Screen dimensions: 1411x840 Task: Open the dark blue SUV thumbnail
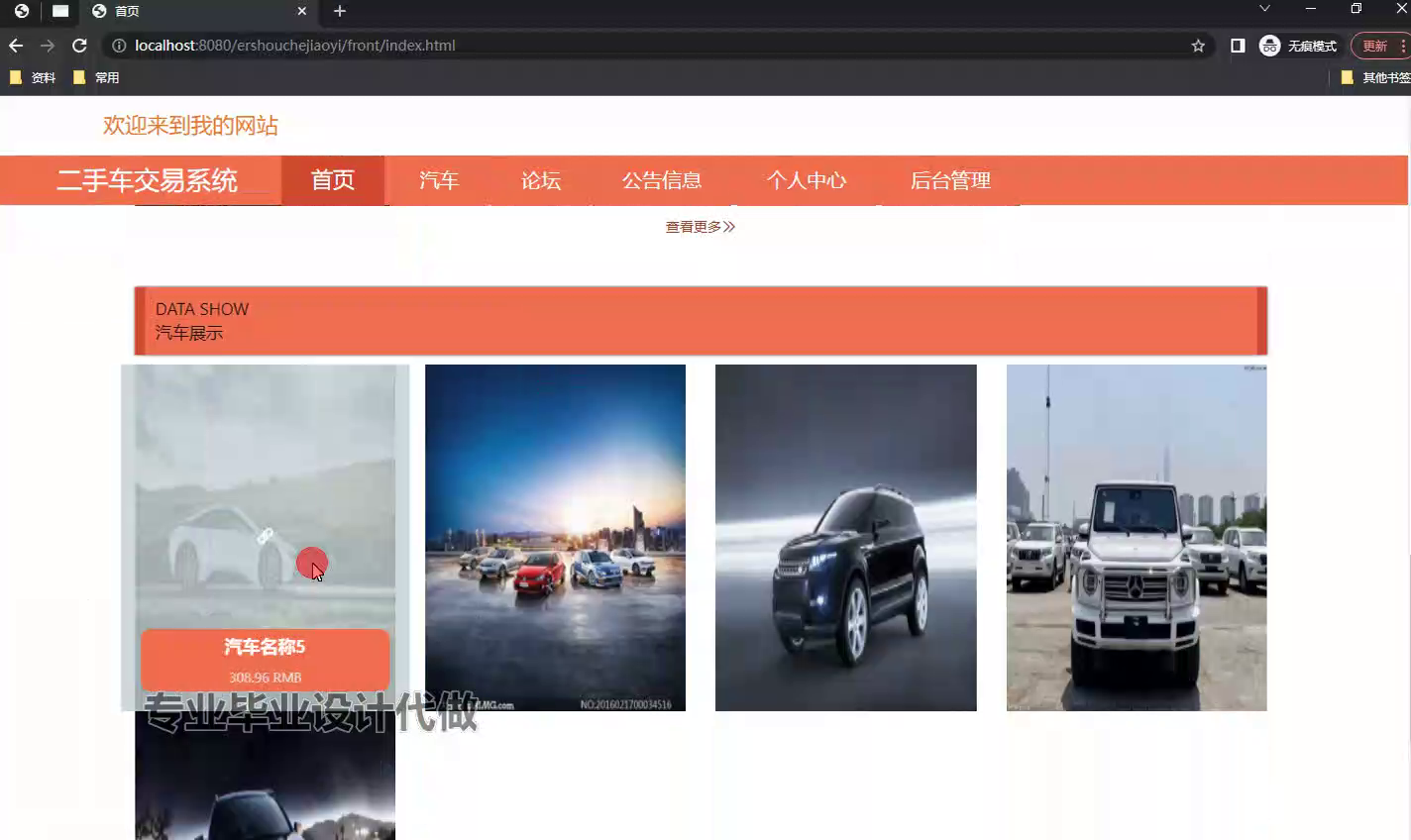tap(846, 538)
